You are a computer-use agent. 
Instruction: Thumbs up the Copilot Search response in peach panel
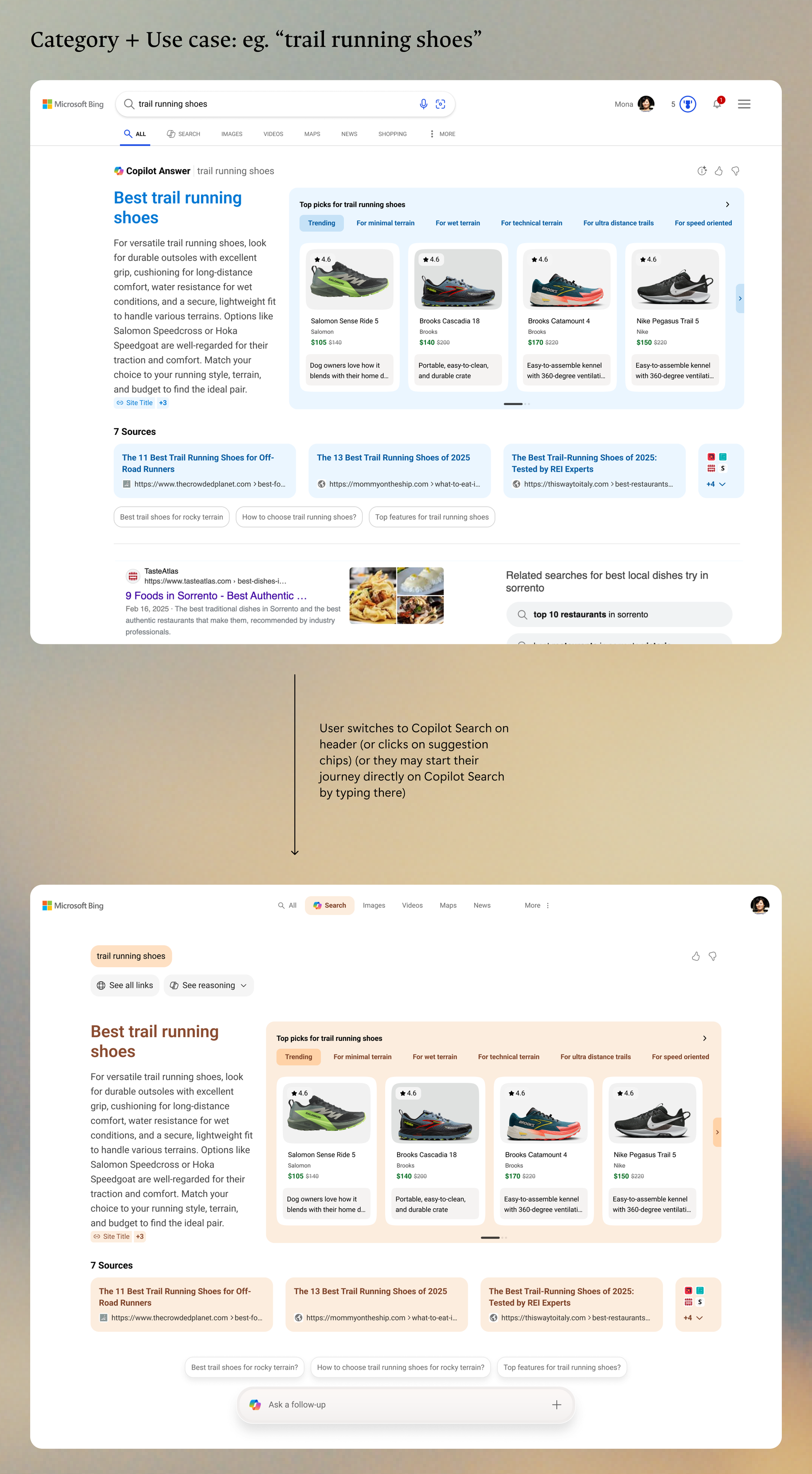tap(696, 956)
